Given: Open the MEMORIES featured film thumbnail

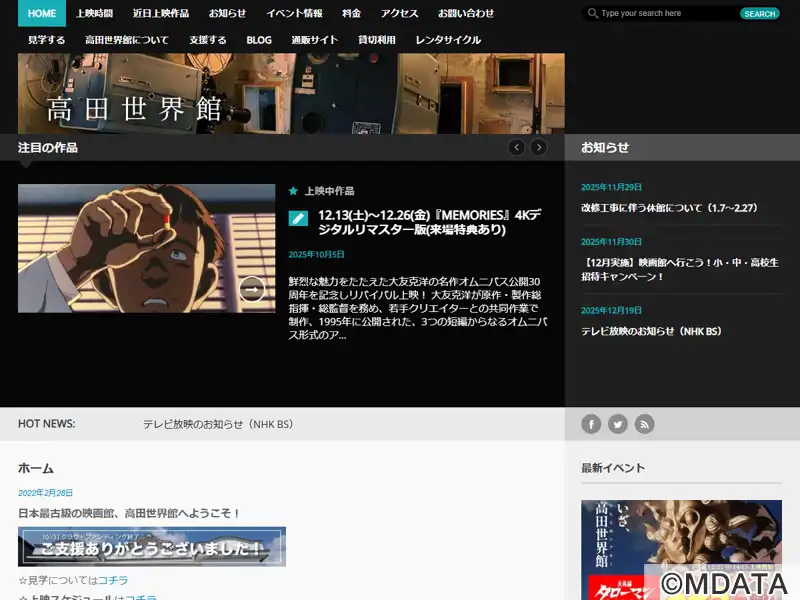Looking at the screenshot, I should 146,248.
